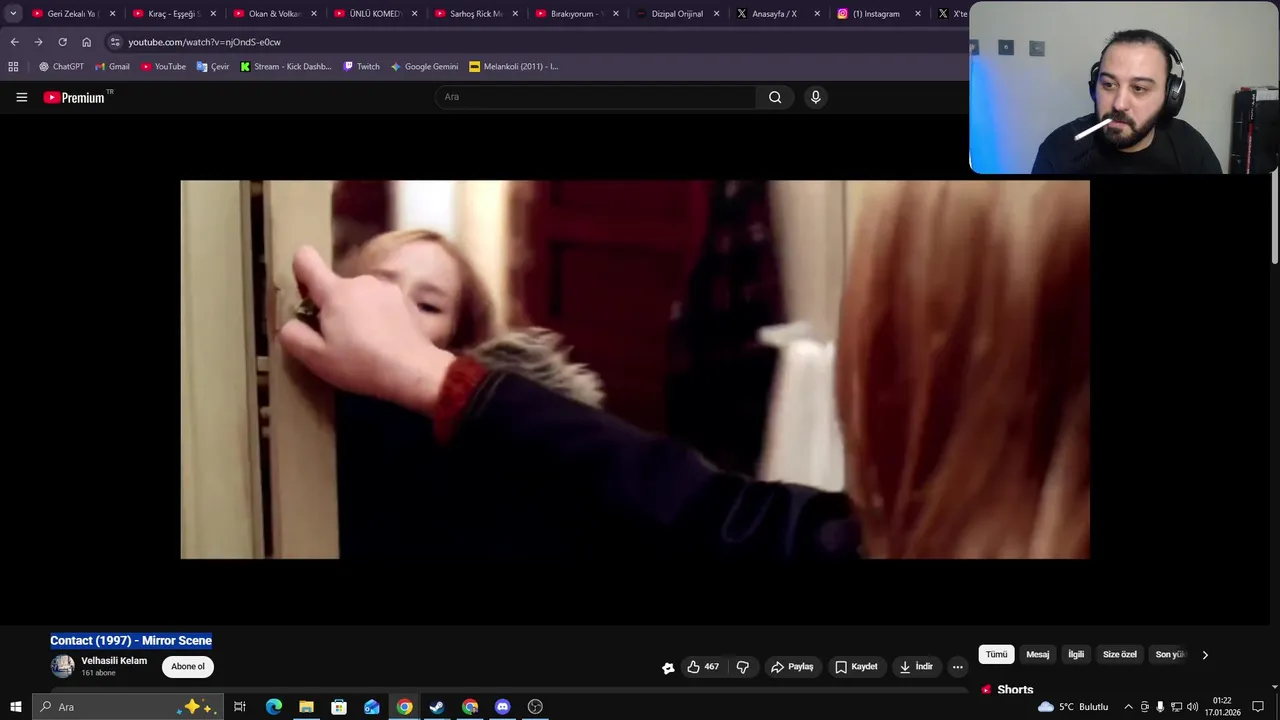
Task: Save video with Kaydet button
Action: click(856, 667)
